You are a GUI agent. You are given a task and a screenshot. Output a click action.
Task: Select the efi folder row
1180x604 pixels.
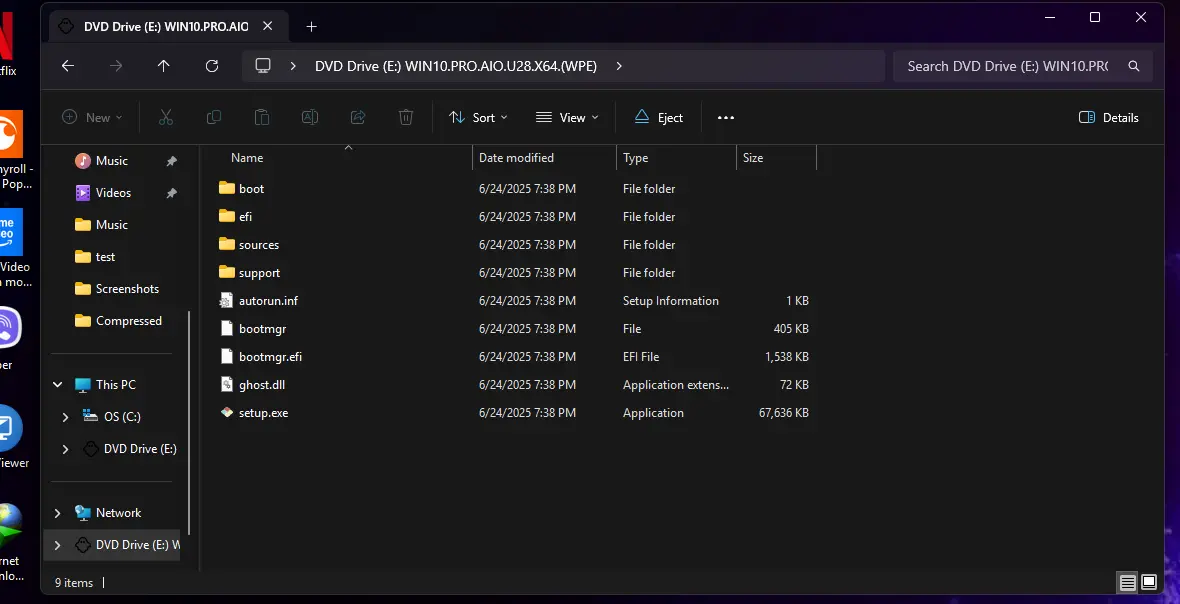516,217
